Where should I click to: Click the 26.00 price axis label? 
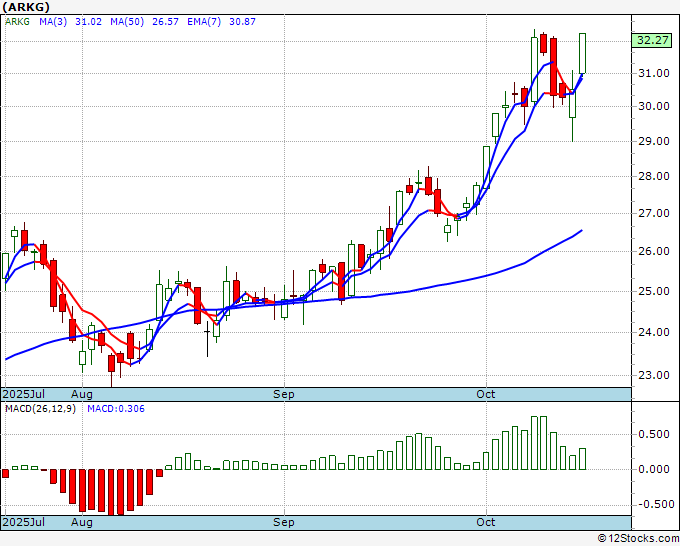pyautogui.click(x=654, y=251)
